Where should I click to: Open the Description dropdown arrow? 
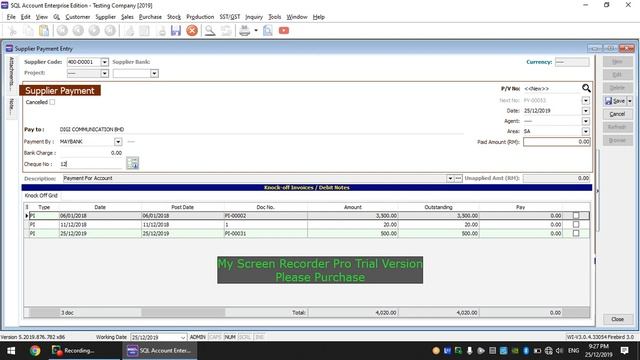click(x=450, y=178)
